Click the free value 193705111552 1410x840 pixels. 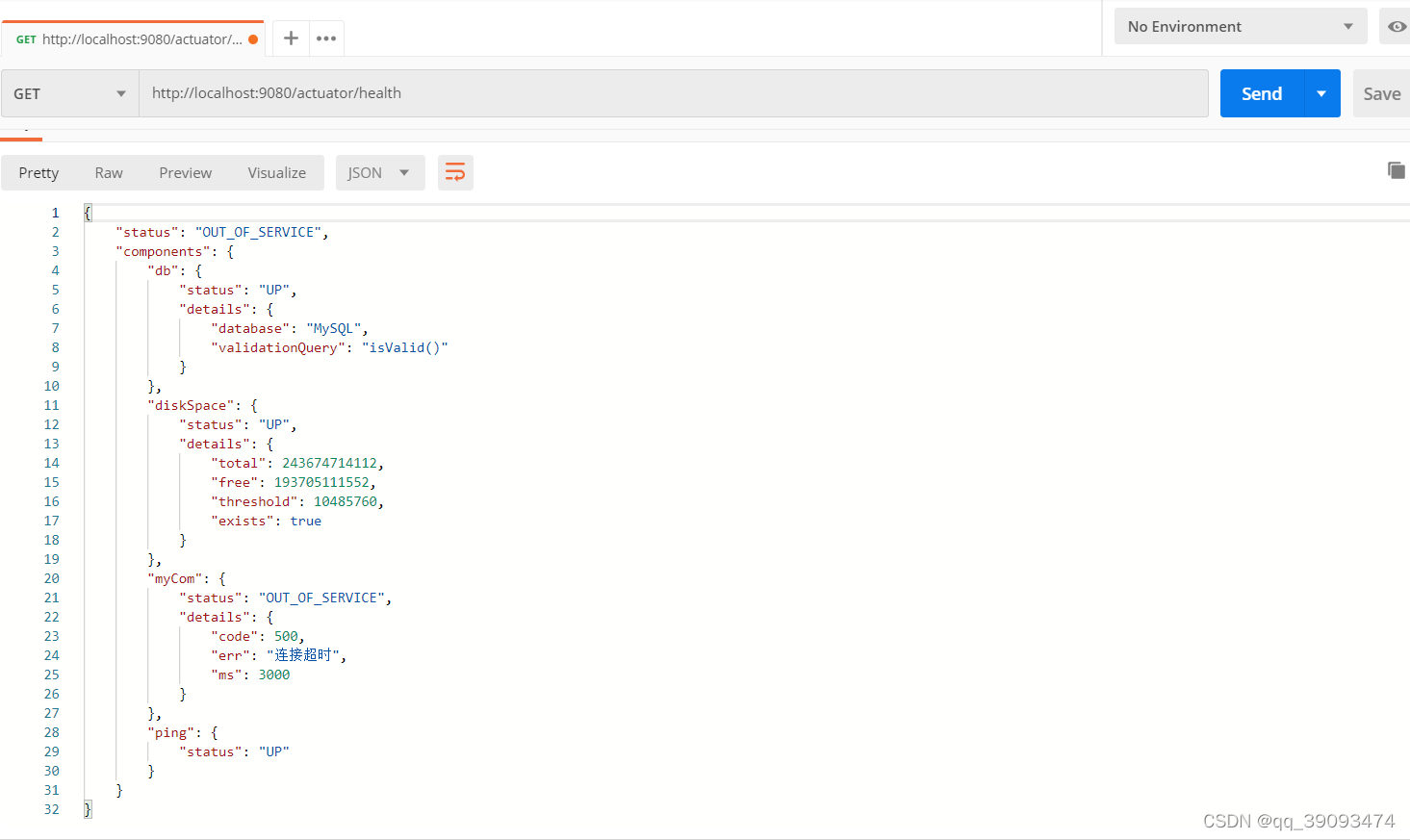(321, 482)
